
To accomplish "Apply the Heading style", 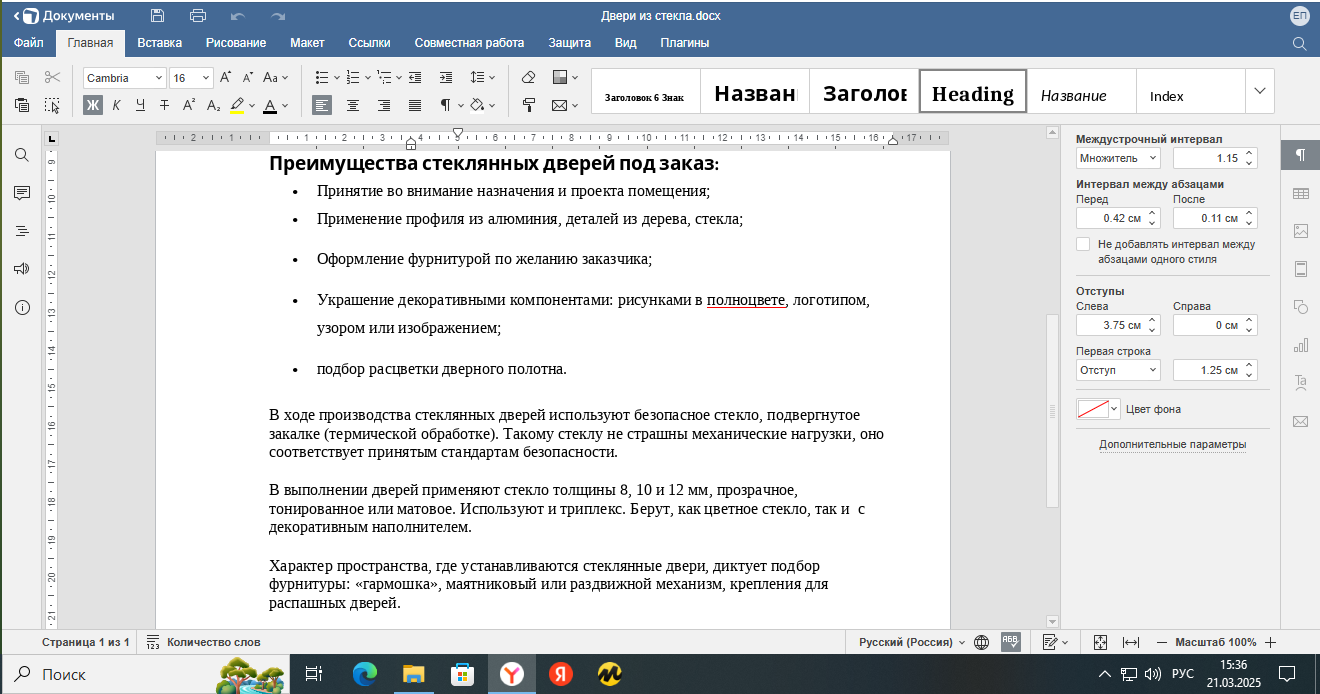I will click(x=973, y=91).
